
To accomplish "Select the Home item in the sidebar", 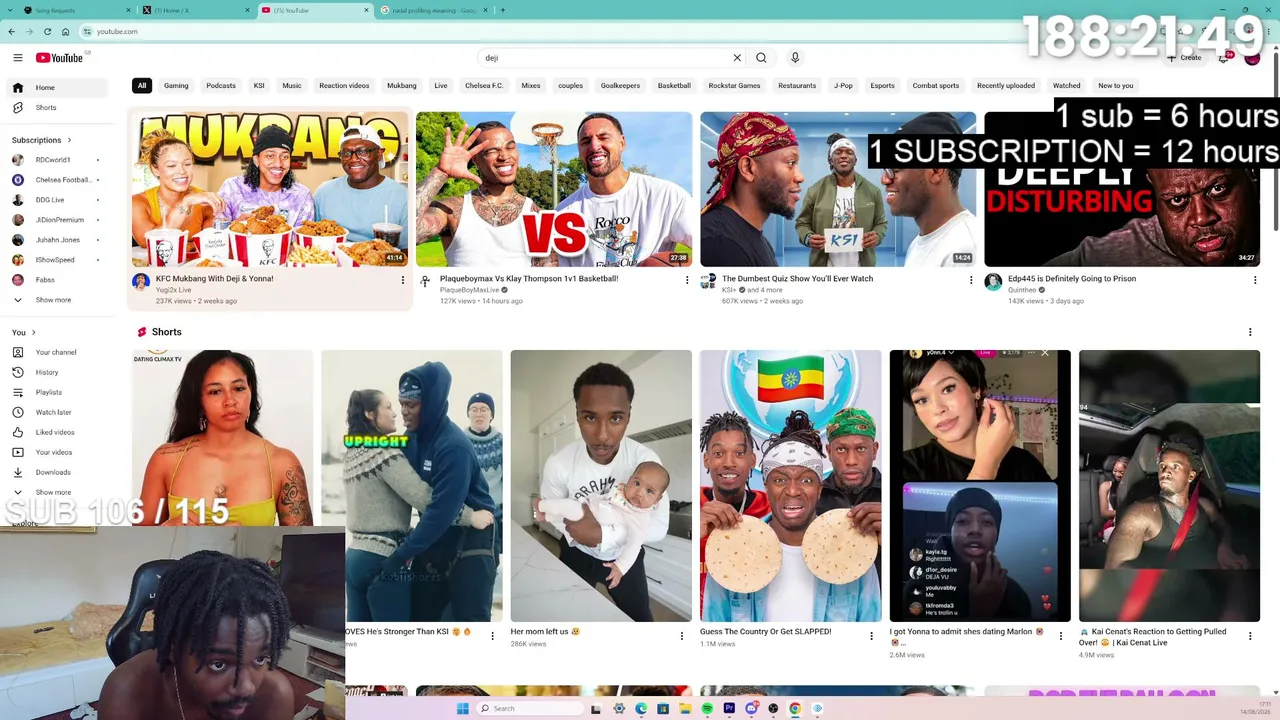I will pos(57,88).
